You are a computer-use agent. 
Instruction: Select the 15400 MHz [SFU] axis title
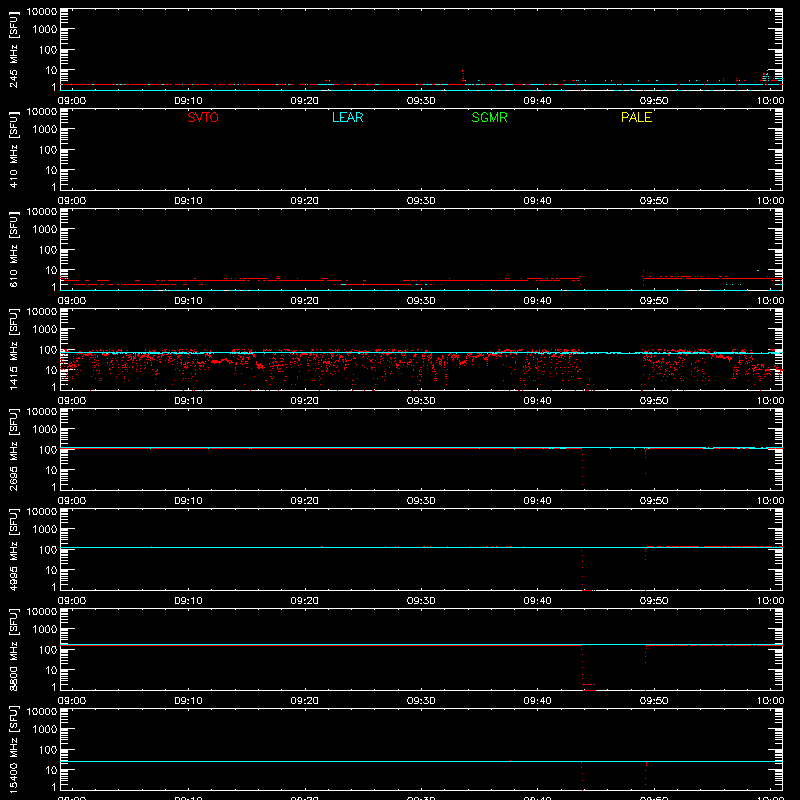pos(14,749)
